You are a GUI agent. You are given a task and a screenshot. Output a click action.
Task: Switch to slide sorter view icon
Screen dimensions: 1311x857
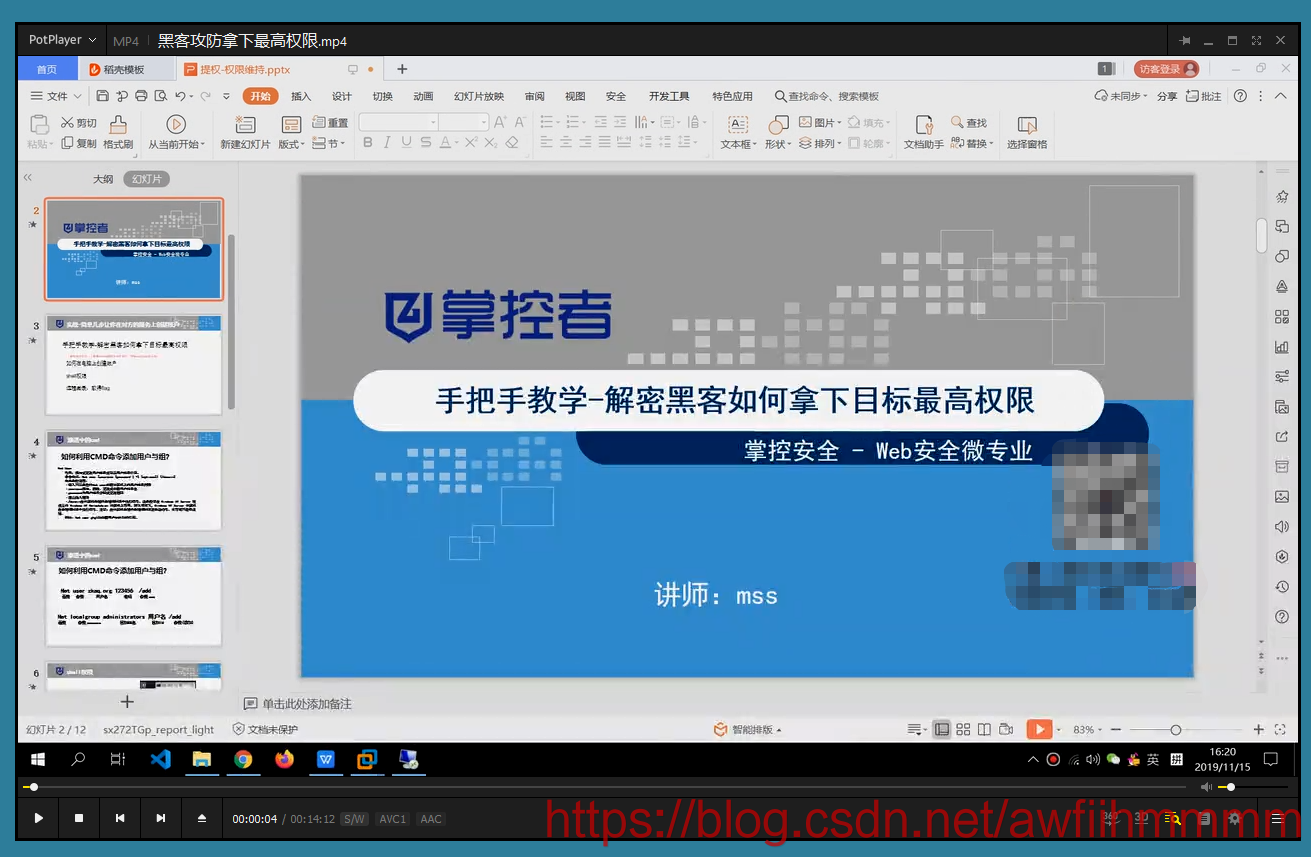963,730
